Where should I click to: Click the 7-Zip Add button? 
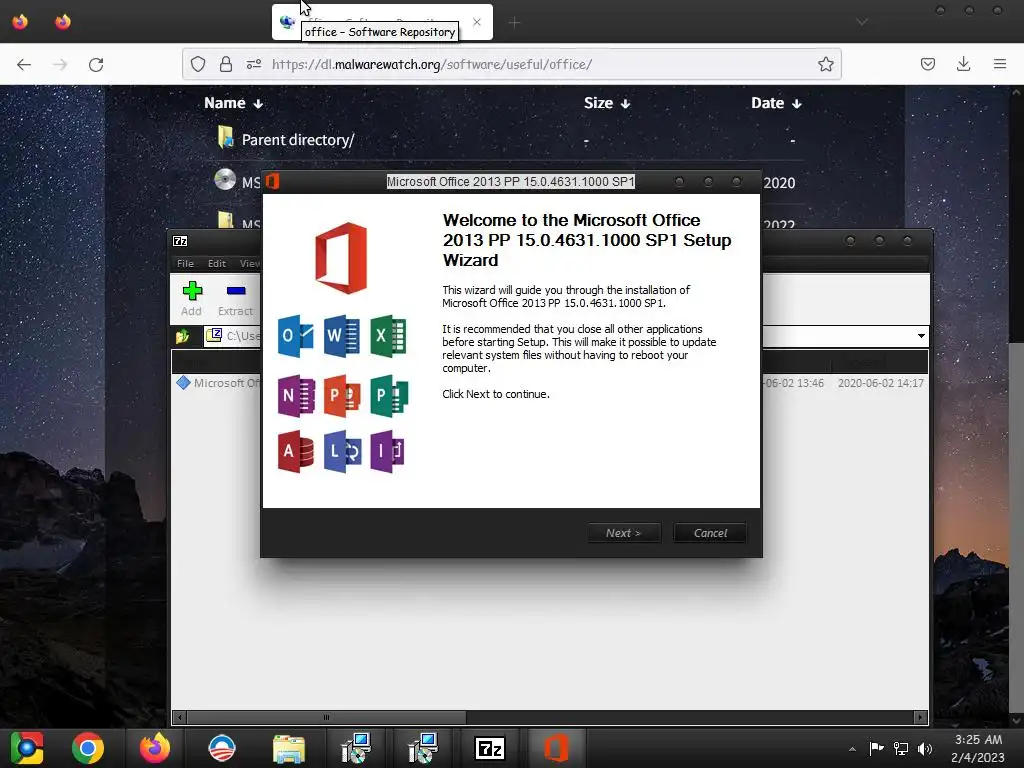click(192, 298)
